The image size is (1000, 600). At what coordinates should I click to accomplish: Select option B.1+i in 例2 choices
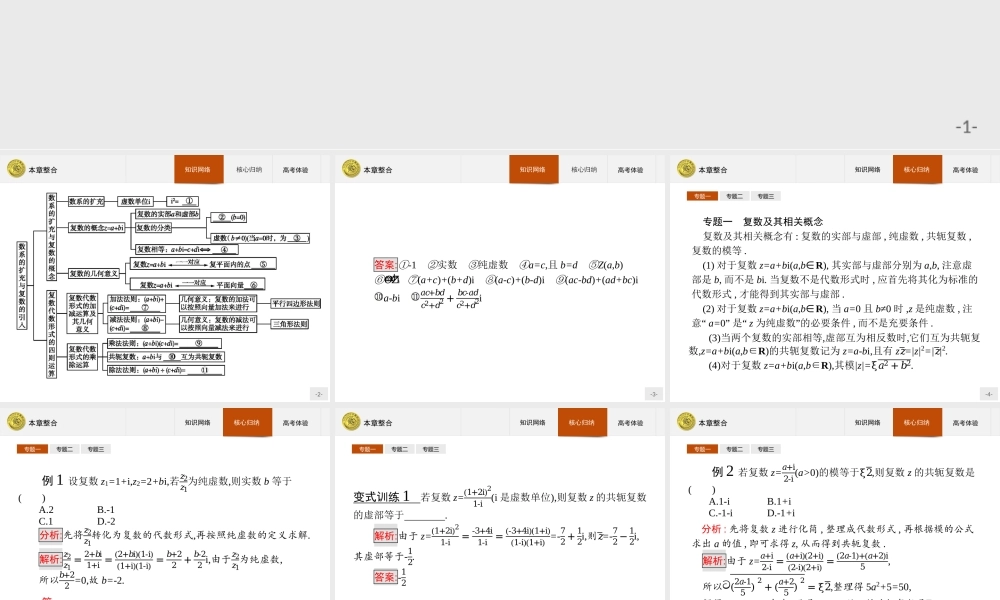pos(779,501)
